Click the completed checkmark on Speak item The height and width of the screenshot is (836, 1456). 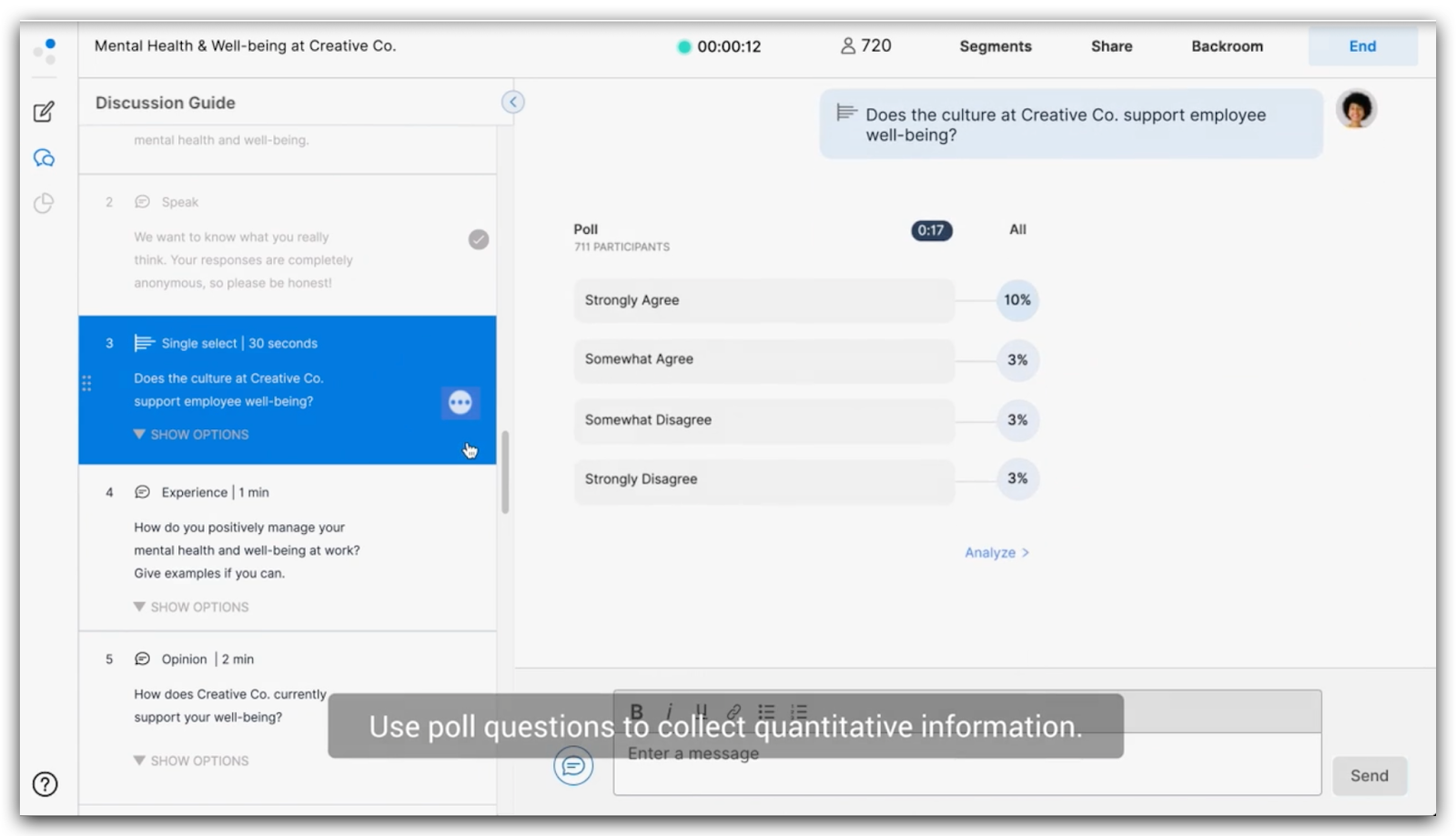(479, 239)
